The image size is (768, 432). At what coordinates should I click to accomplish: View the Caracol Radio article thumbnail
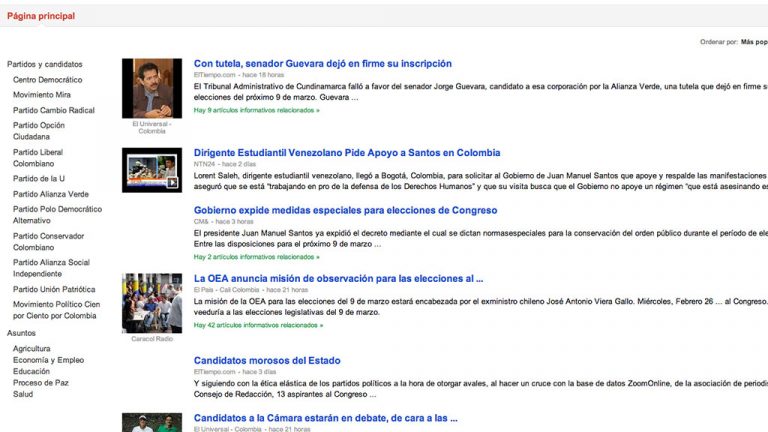coord(152,303)
